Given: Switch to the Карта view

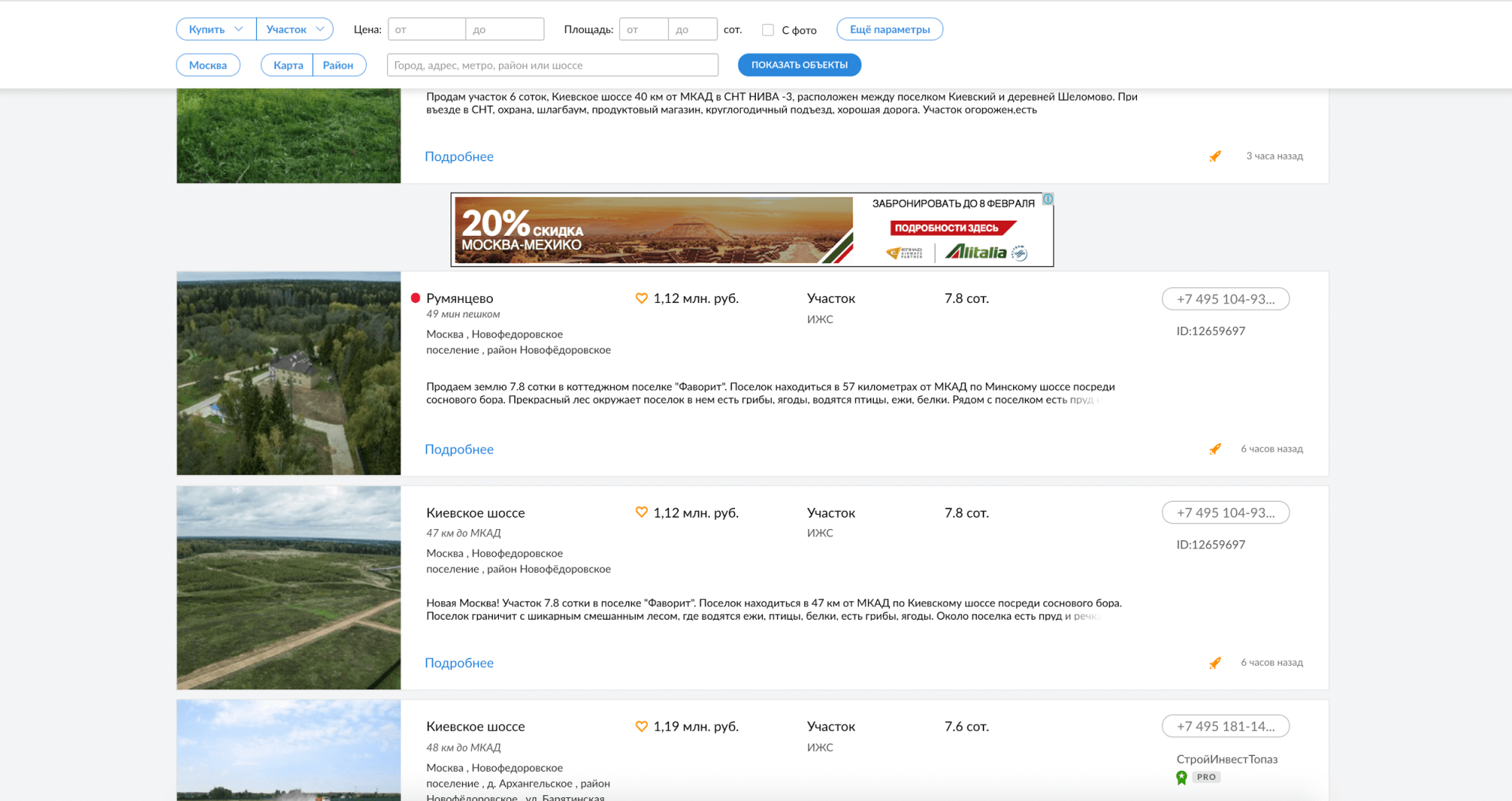Looking at the screenshot, I should [287, 65].
